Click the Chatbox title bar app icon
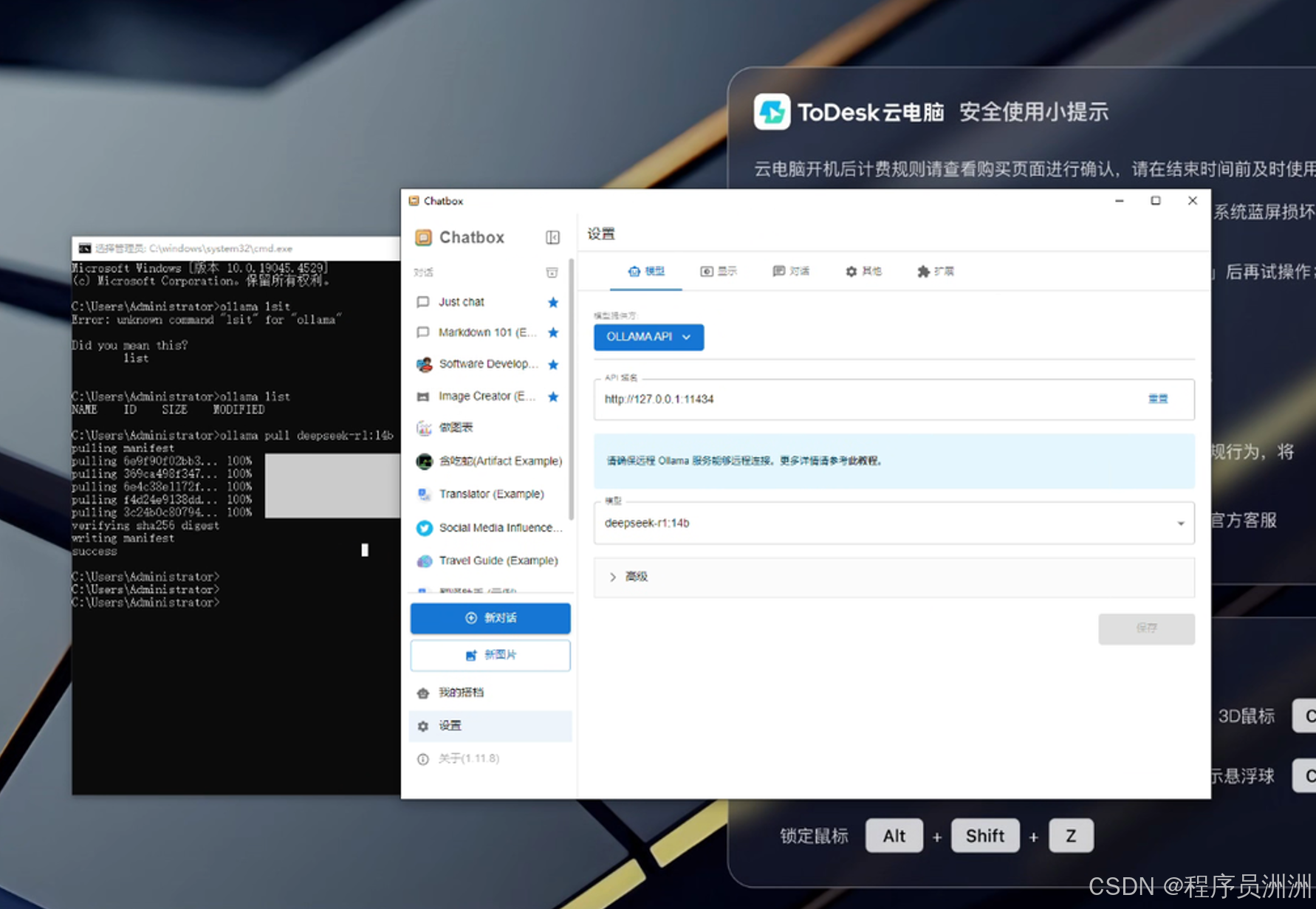 [414, 201]
